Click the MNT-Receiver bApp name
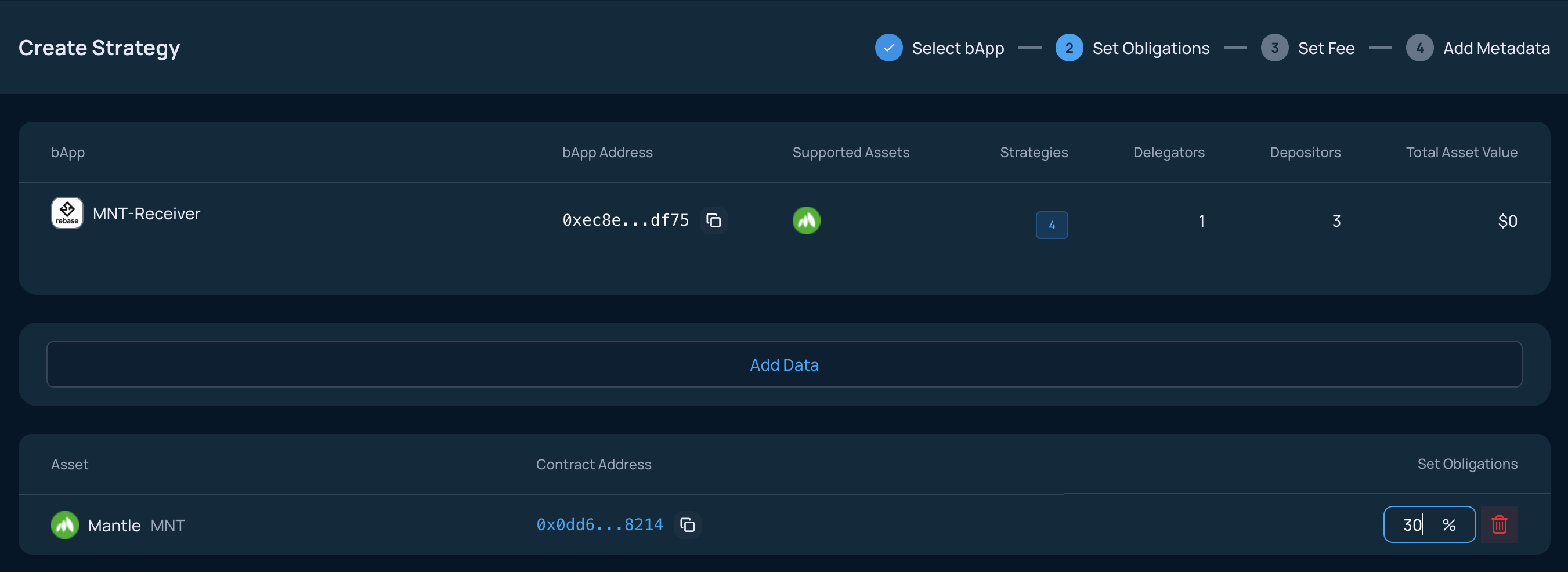1568x572 pixels. (x=146, y=213)
